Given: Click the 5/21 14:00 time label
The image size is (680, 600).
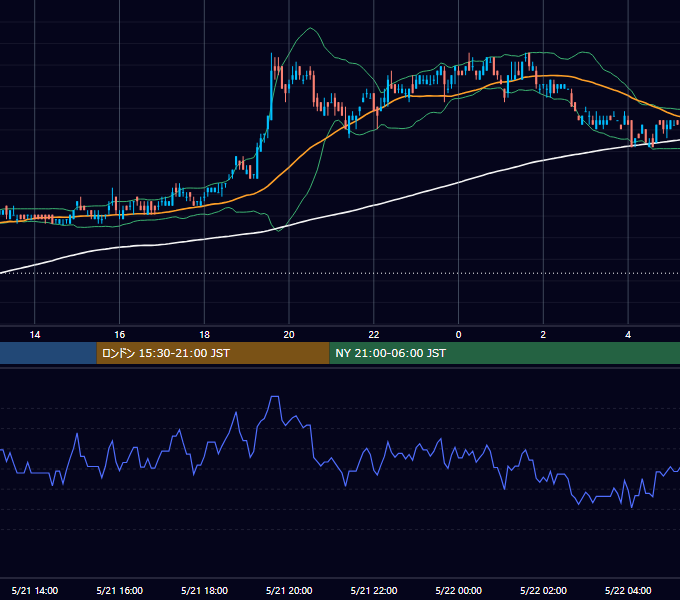Looking at the screenshot, I should pyautogui.click(x=35, y=590).
